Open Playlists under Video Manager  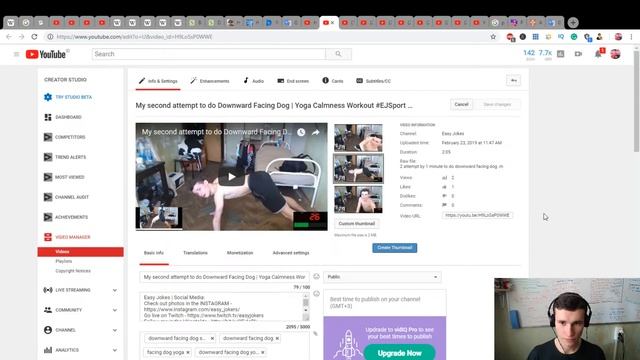[x=64, y=261]
